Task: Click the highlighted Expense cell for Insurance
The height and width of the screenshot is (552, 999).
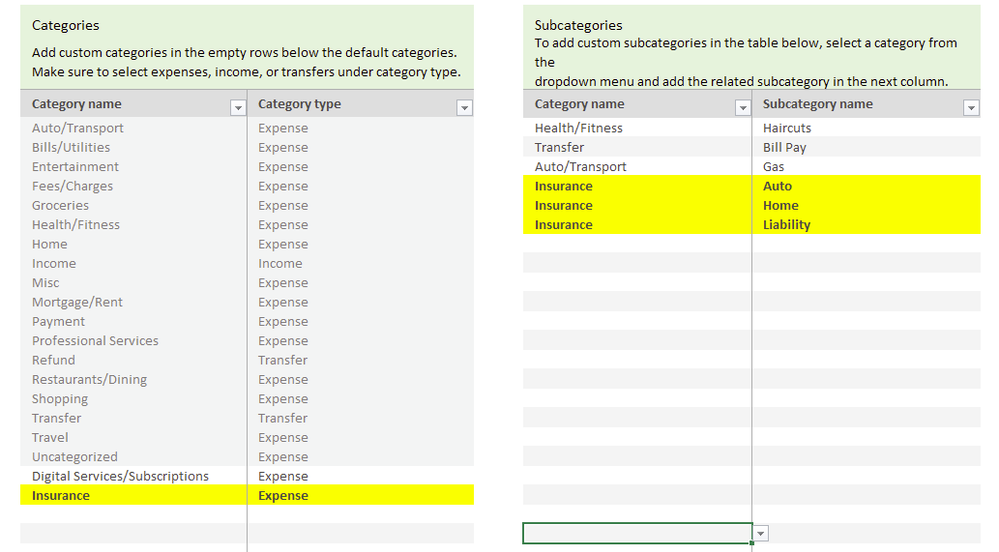Action: [361, 495]
